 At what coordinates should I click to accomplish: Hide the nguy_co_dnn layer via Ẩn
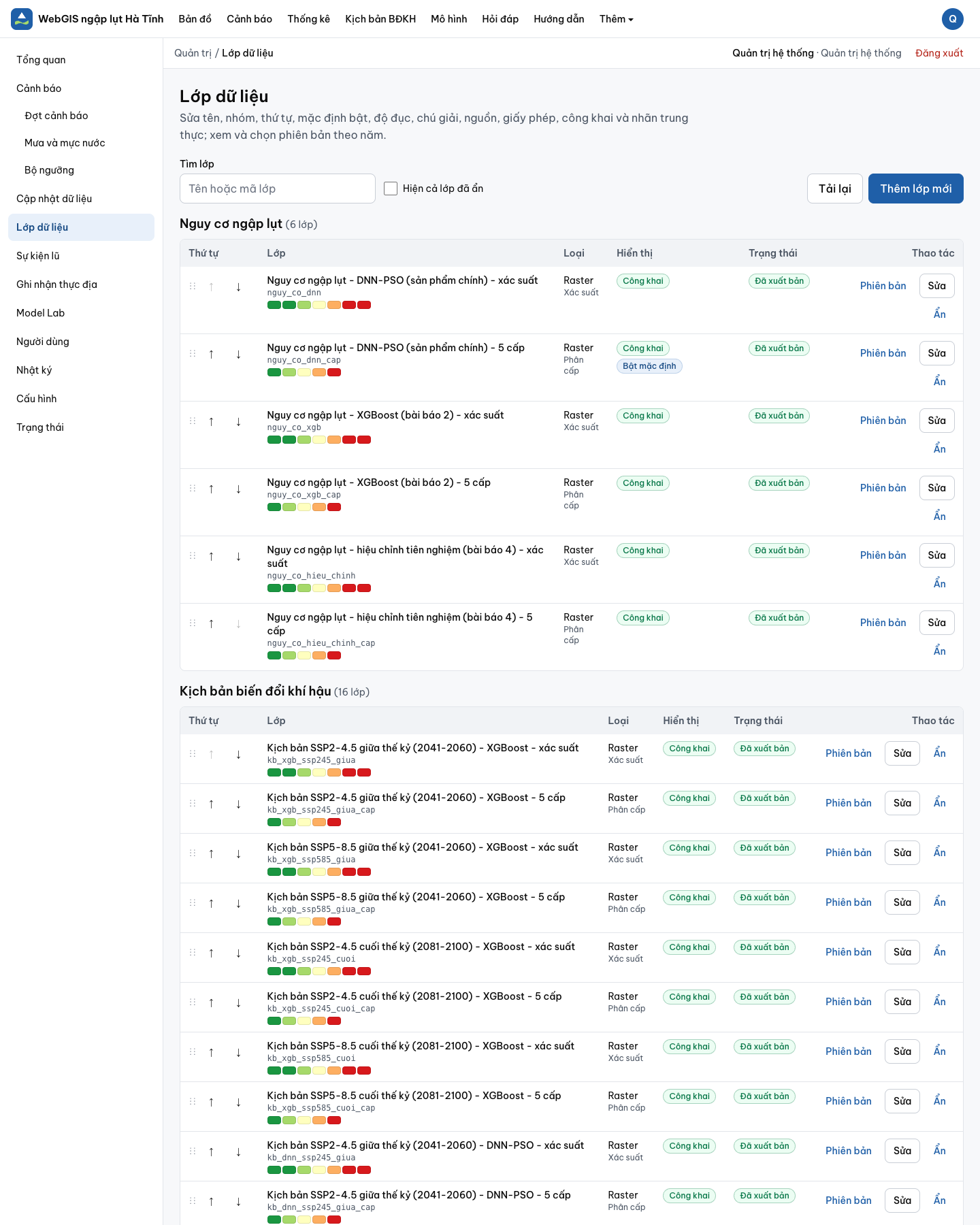(x=939, y=314)
